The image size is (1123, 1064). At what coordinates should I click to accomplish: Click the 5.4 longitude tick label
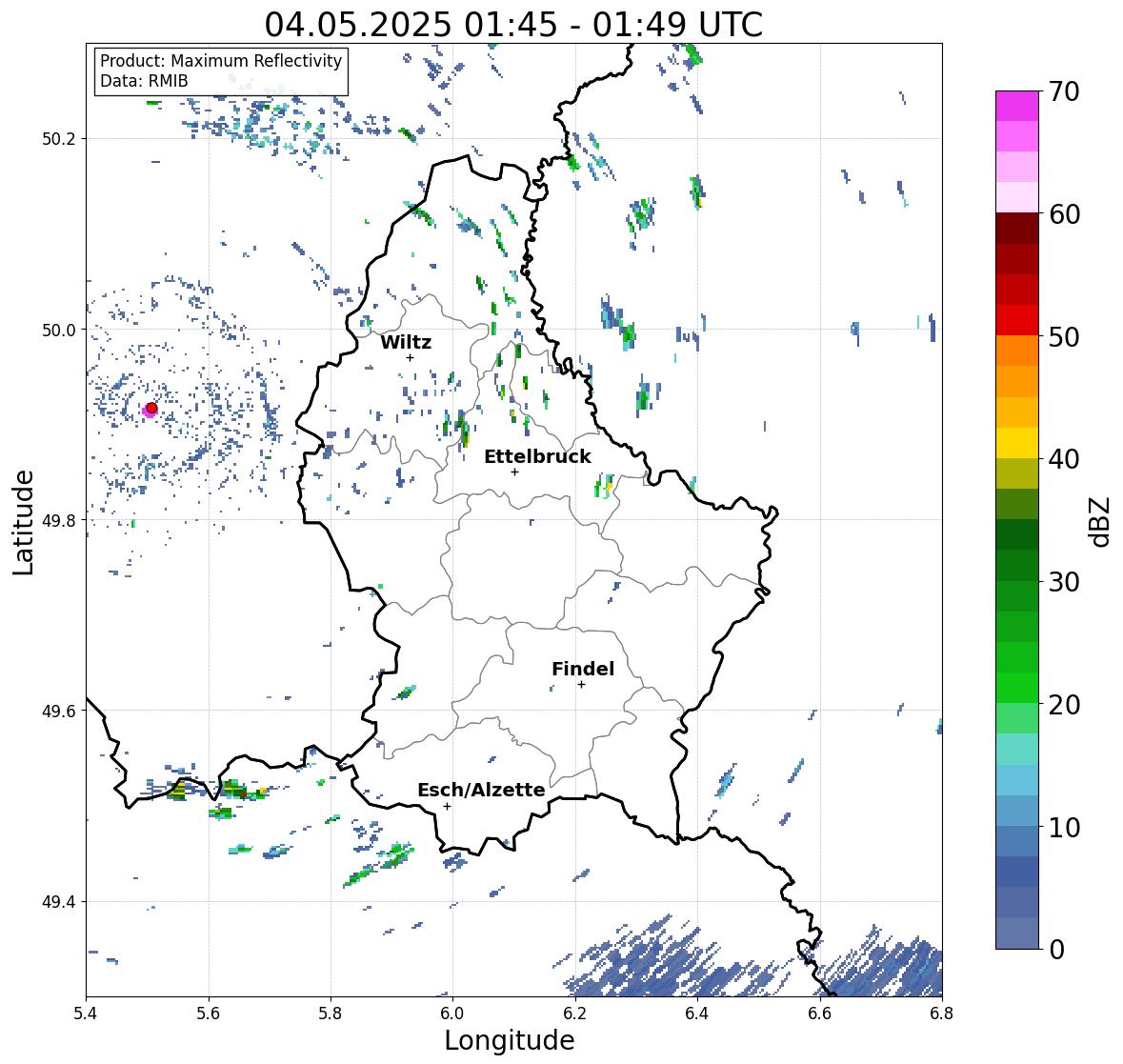point(86,1013)
